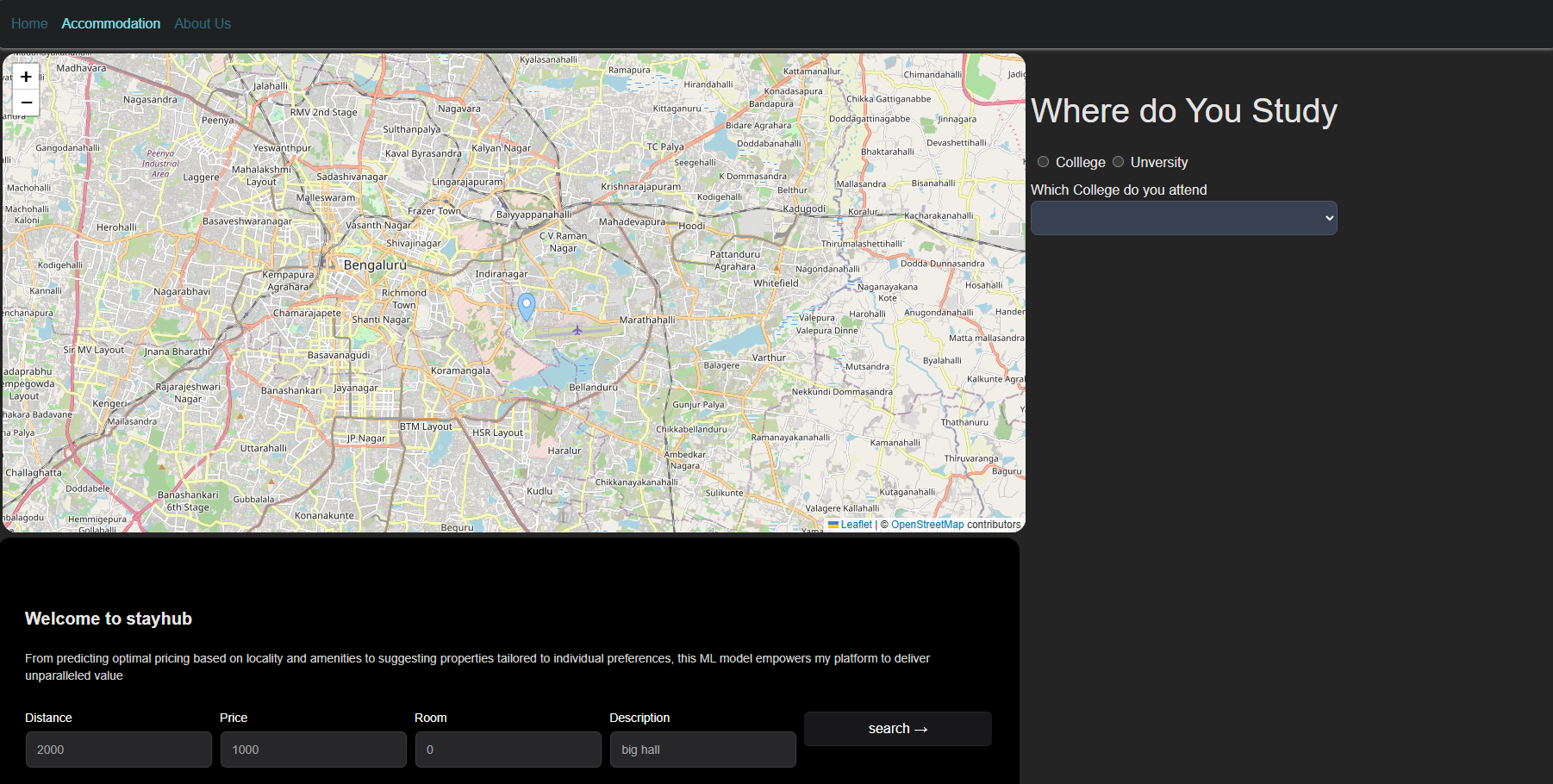Click the Marathahalli label on map
Screen dimensions: 1553x784
[x=647, y=320]
